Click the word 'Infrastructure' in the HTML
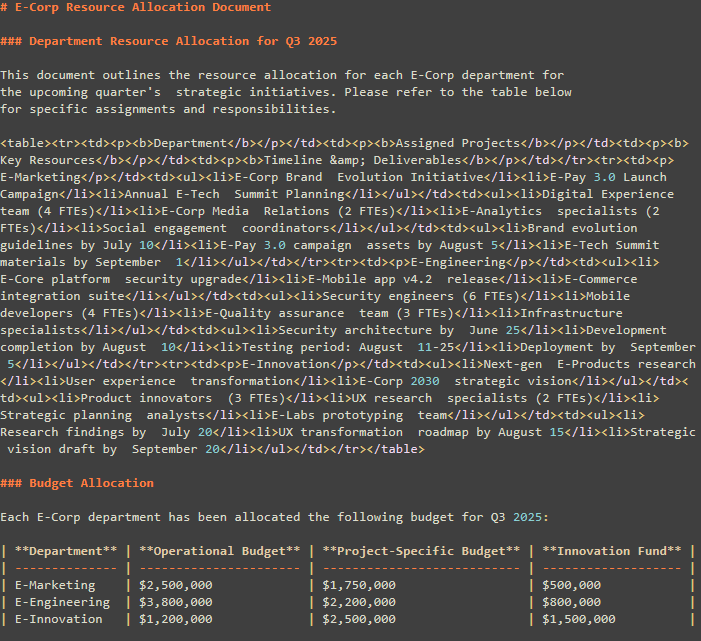This screenshot has height=641, width=701. click(x=571, y=313)
